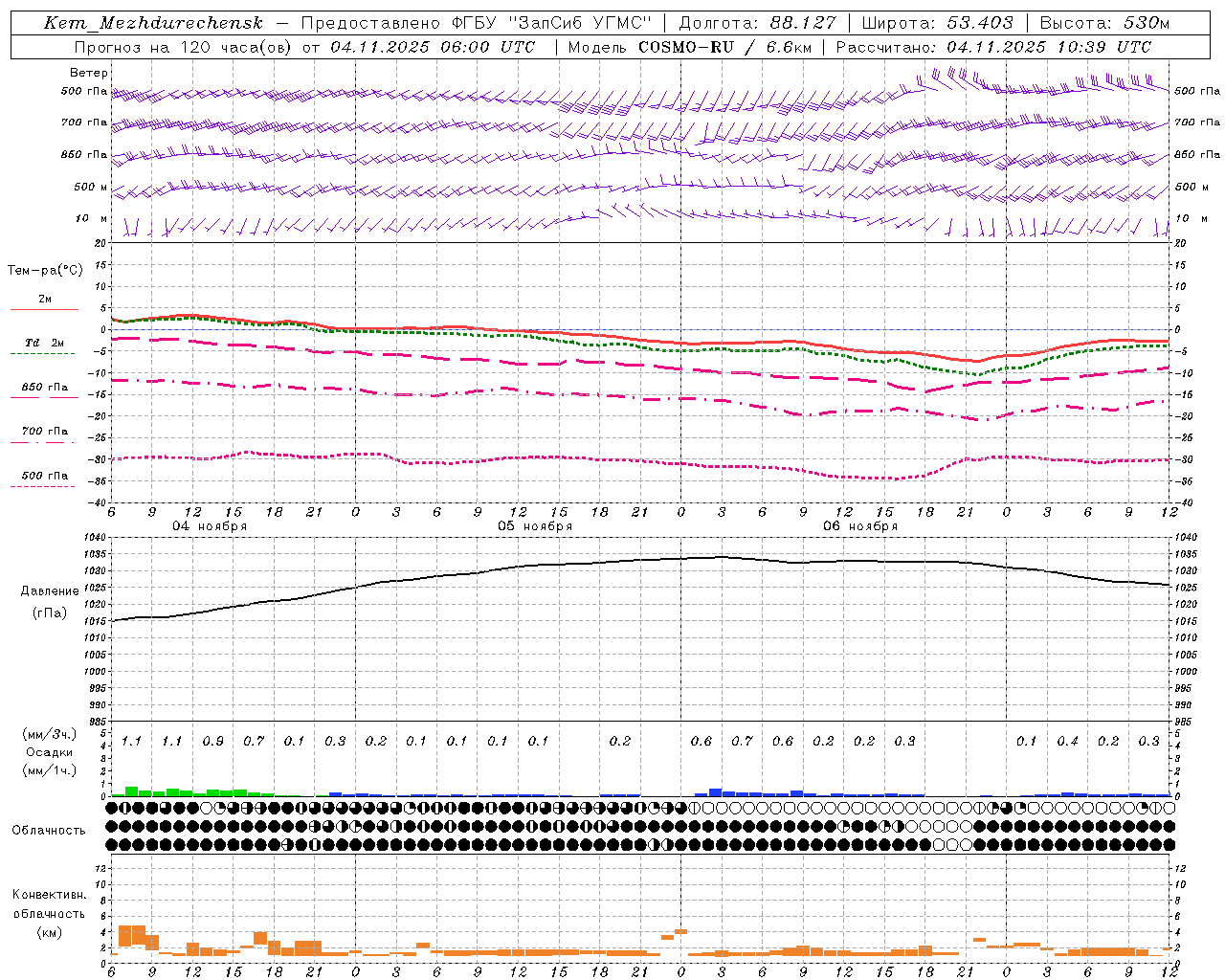Screen dimensions: 1225x980
Task: Click the Рассчитано: 04.11.2025 10:39 UTC timestamp
Action: pos(993,47)
